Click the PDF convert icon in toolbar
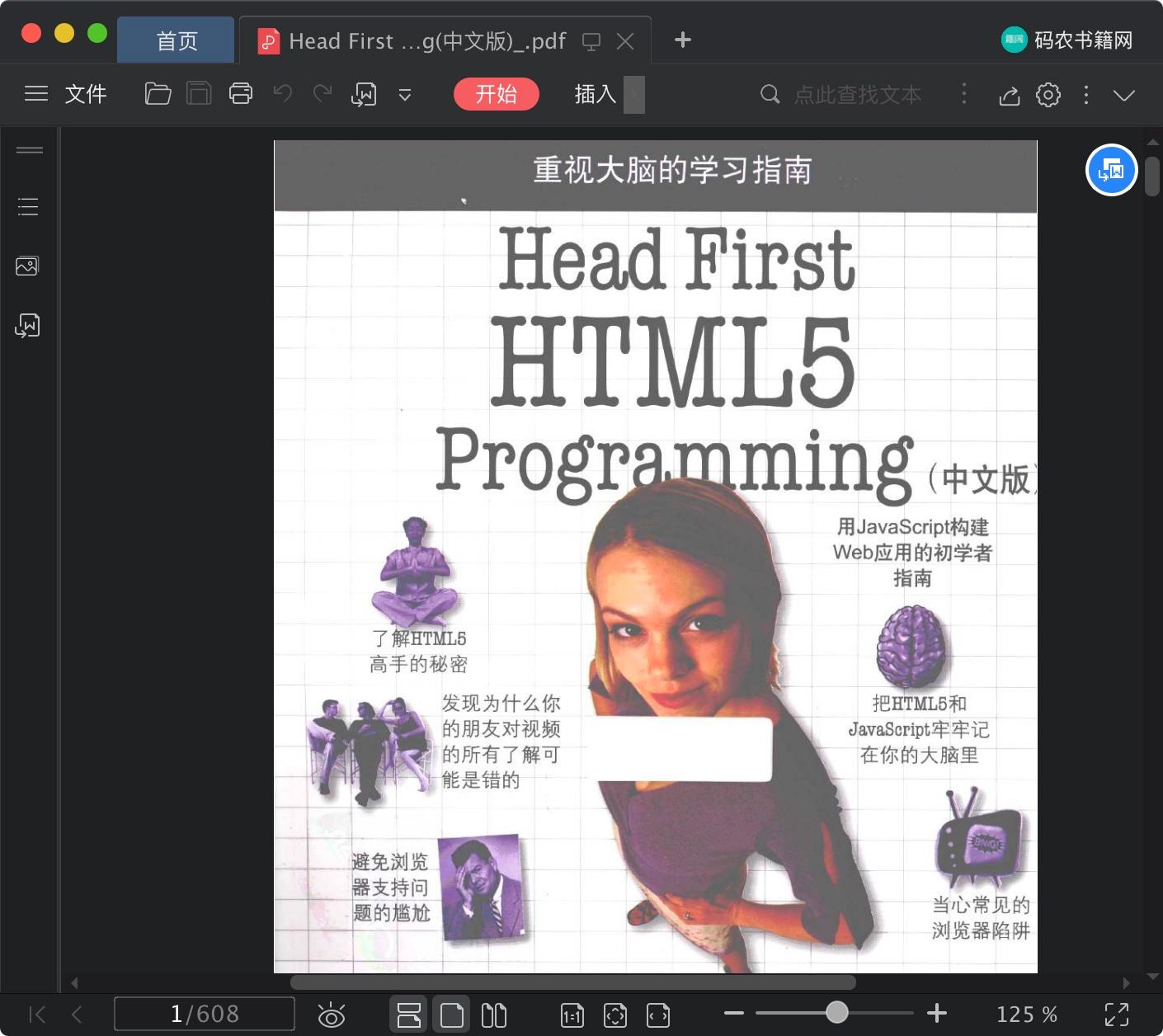The width and height of the screenshot is (1163, 1036). (364, 95)
